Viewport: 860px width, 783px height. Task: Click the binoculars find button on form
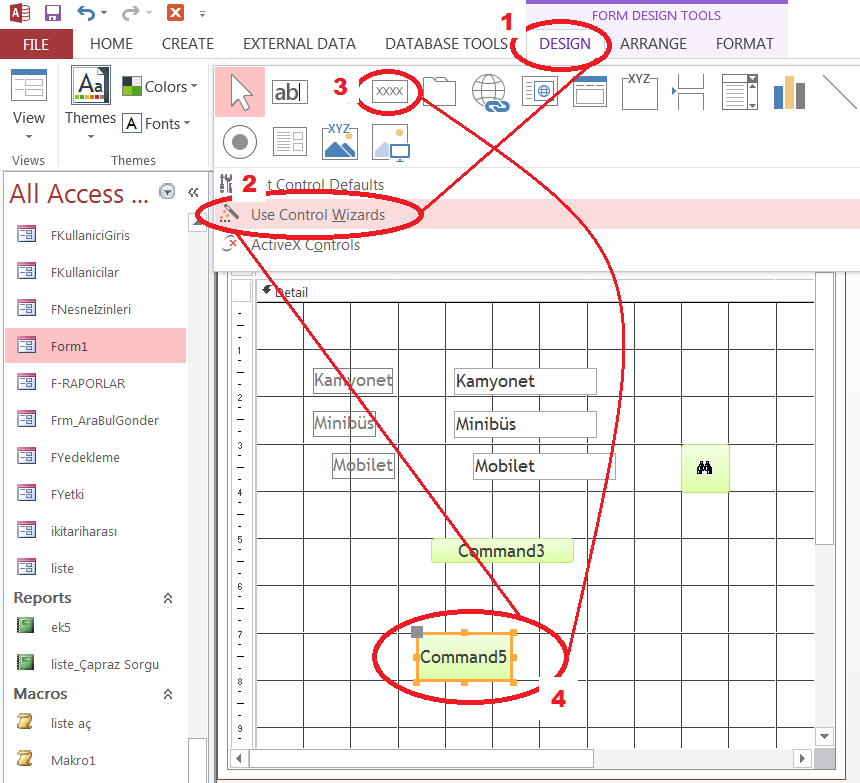click(x=705, y=468)
